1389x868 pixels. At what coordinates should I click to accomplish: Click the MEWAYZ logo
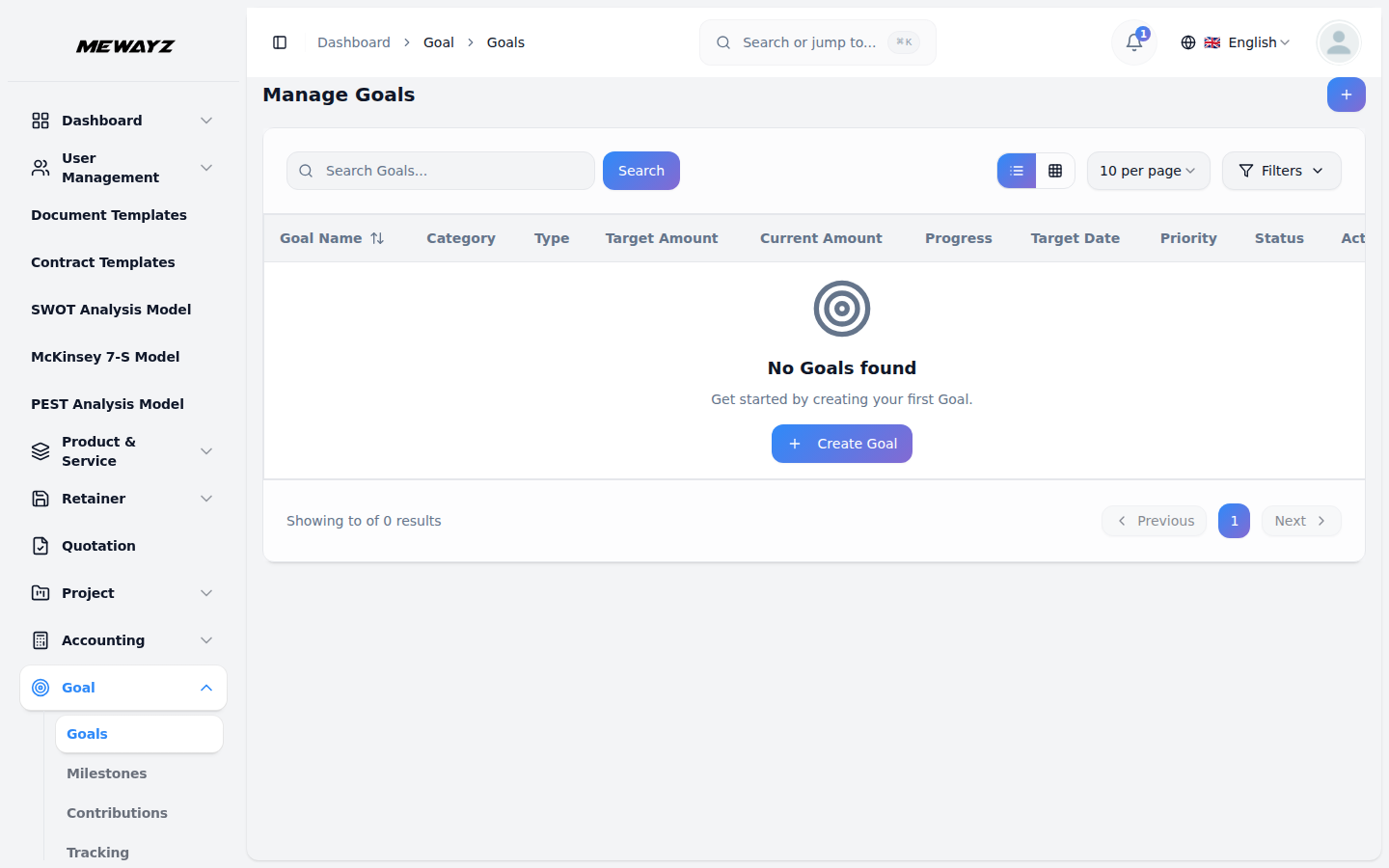click(125, 46)
